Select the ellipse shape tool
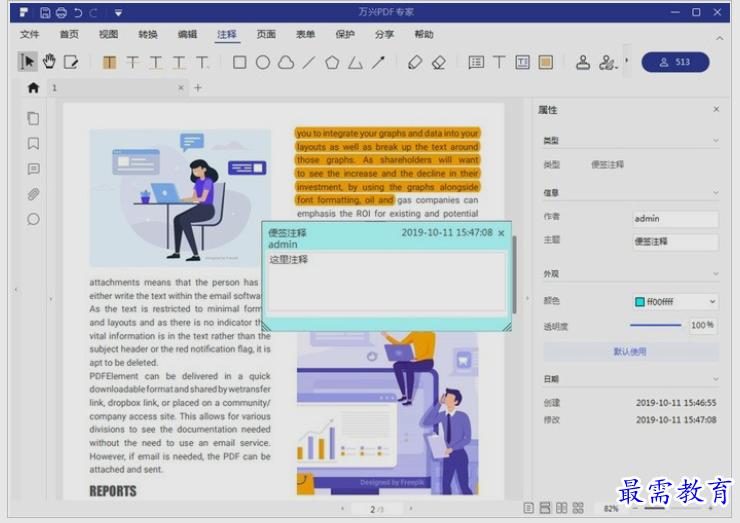The width and height of the screenshot is (740, 523). coord(263,62)
